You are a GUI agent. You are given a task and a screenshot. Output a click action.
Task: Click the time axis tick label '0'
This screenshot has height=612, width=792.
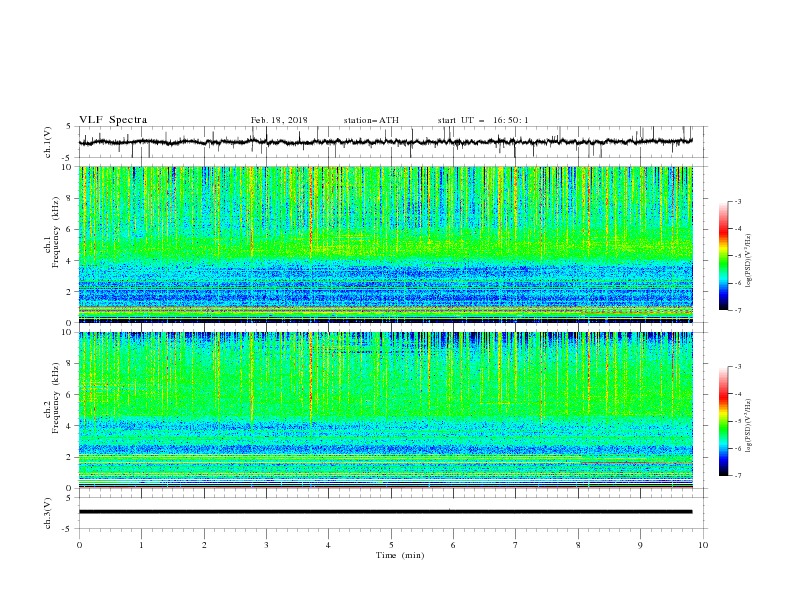pos(79,545)
